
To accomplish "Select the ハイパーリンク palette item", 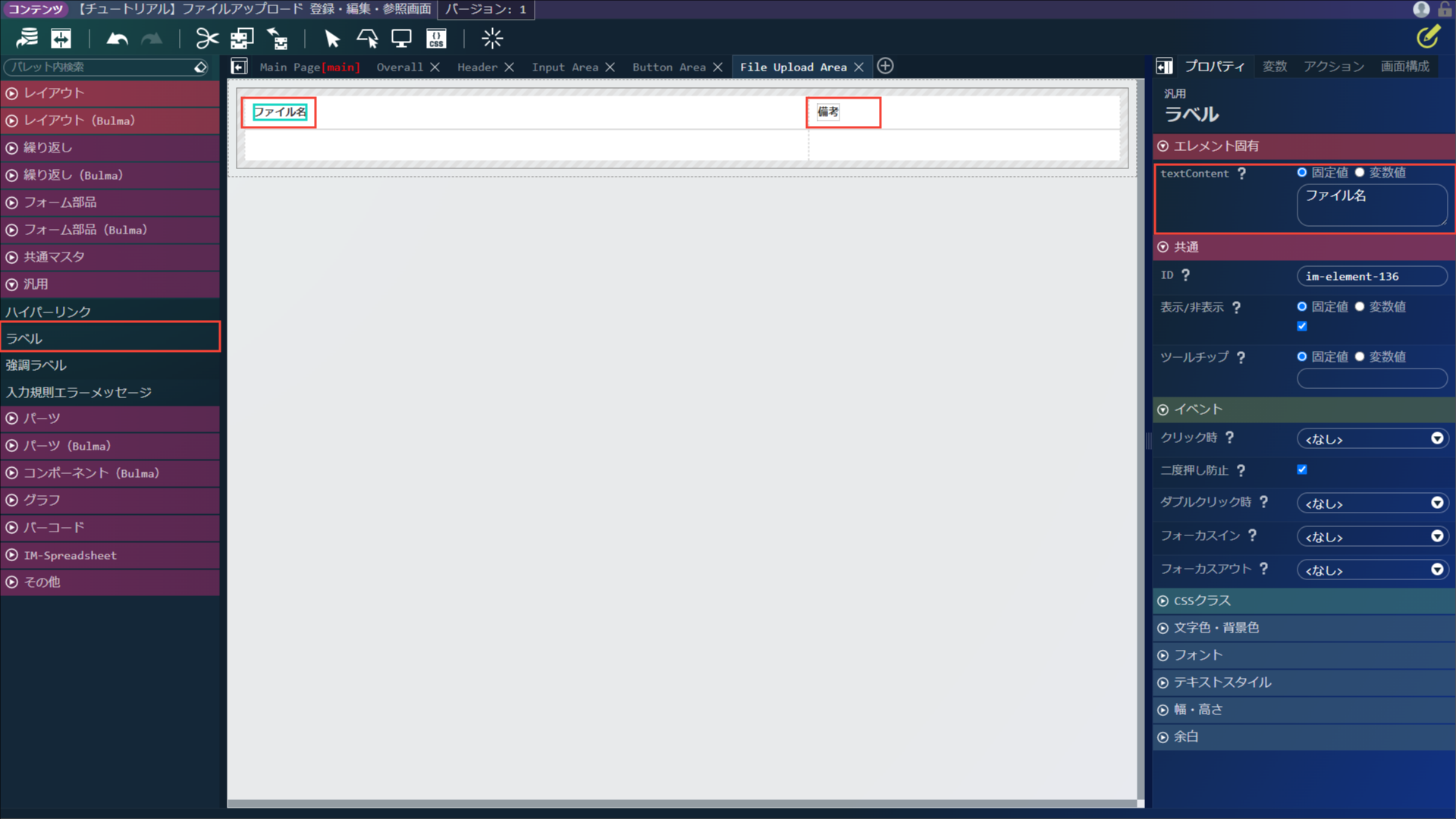I will (110, 312).
